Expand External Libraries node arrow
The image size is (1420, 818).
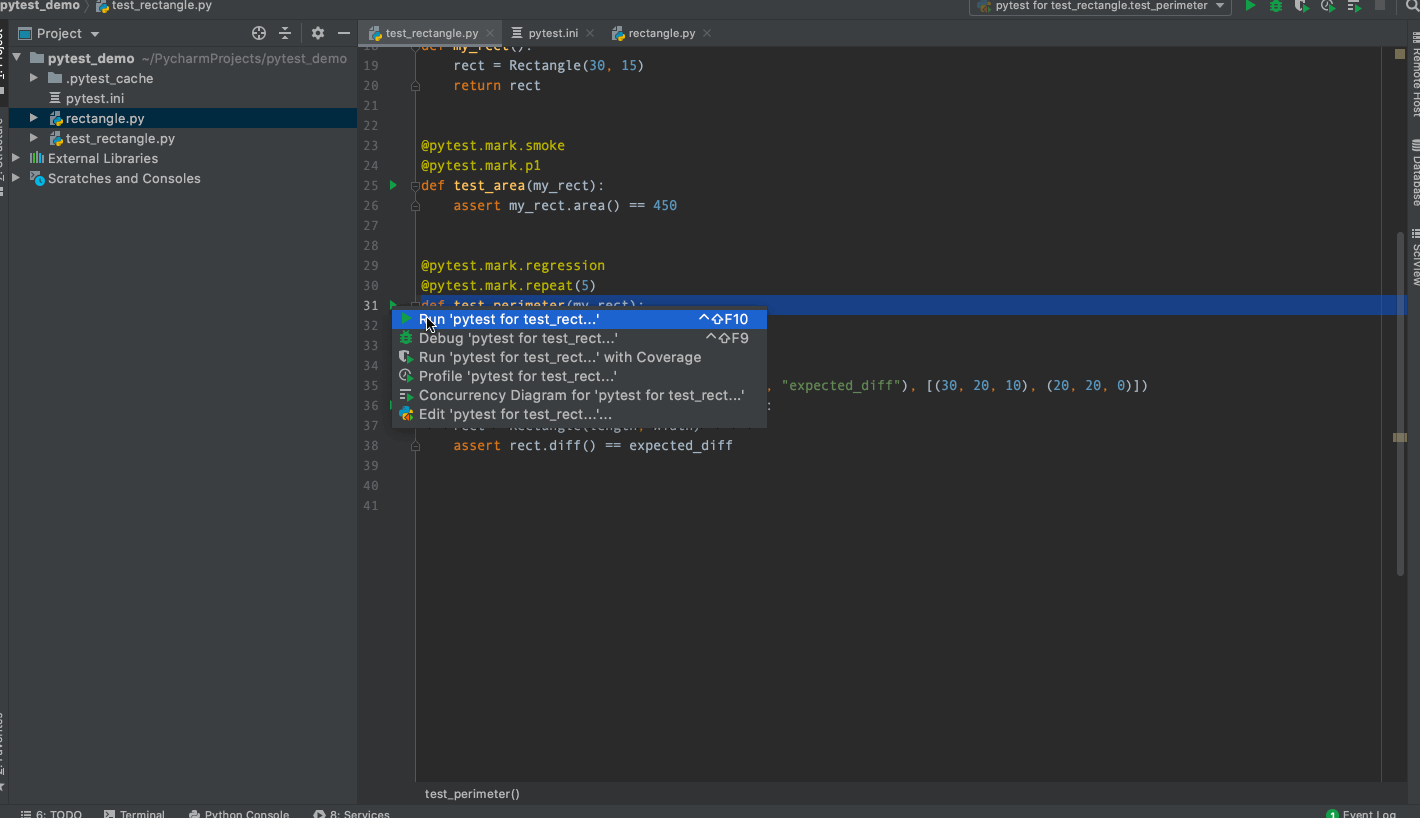point(16,158)
